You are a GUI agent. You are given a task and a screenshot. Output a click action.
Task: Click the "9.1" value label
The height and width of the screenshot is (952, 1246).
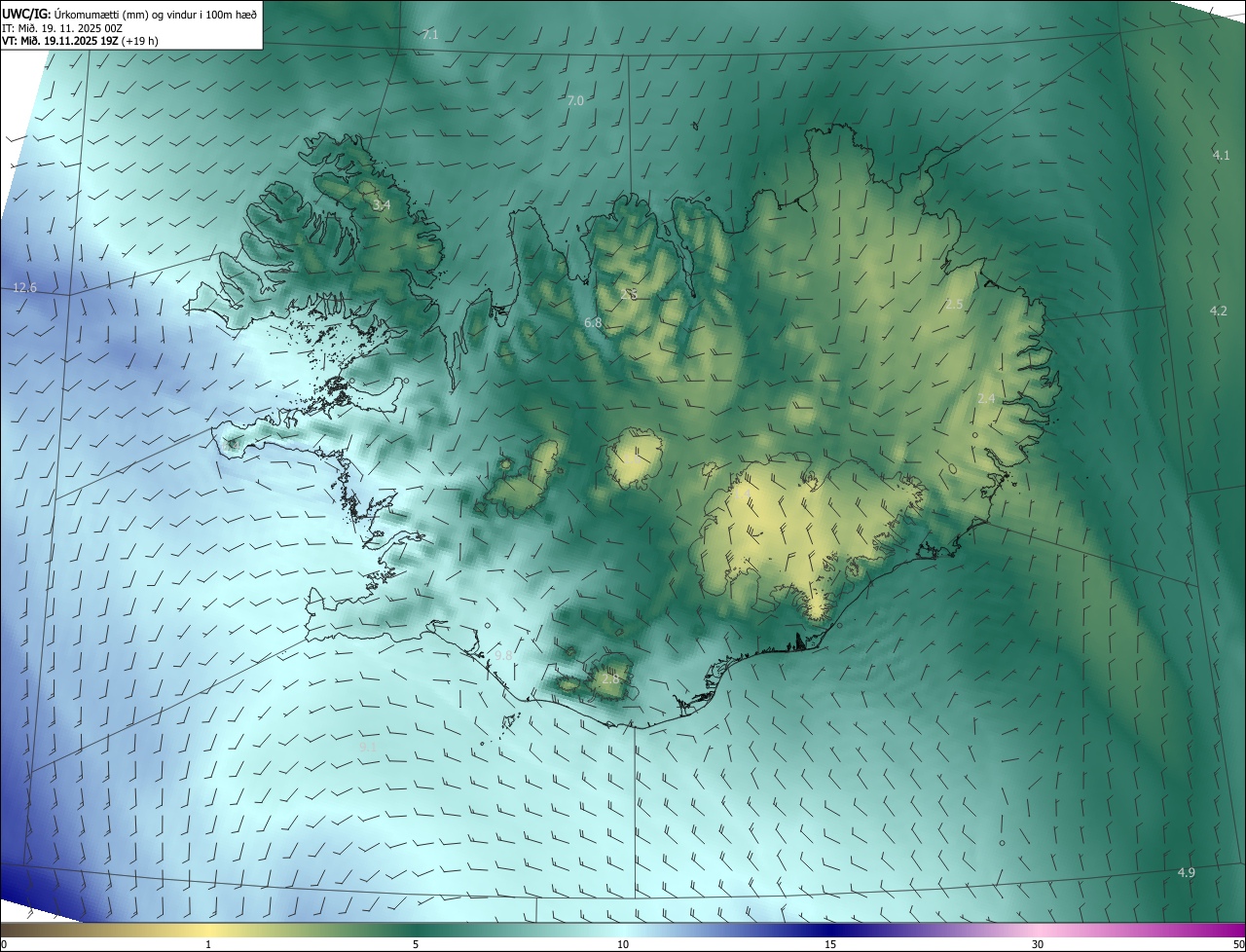pos(368,747)
